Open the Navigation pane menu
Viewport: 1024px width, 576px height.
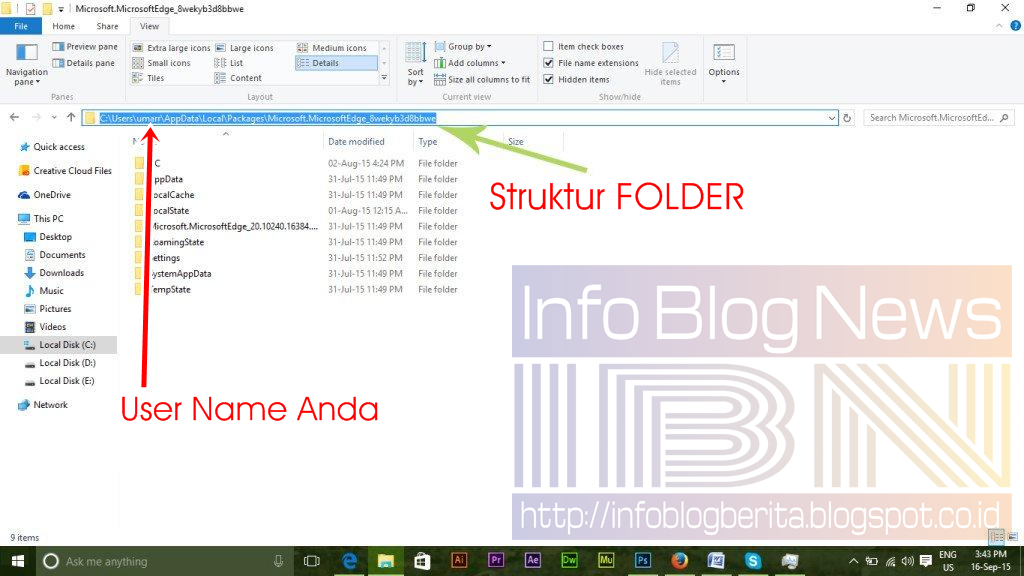tap(26, 65)
